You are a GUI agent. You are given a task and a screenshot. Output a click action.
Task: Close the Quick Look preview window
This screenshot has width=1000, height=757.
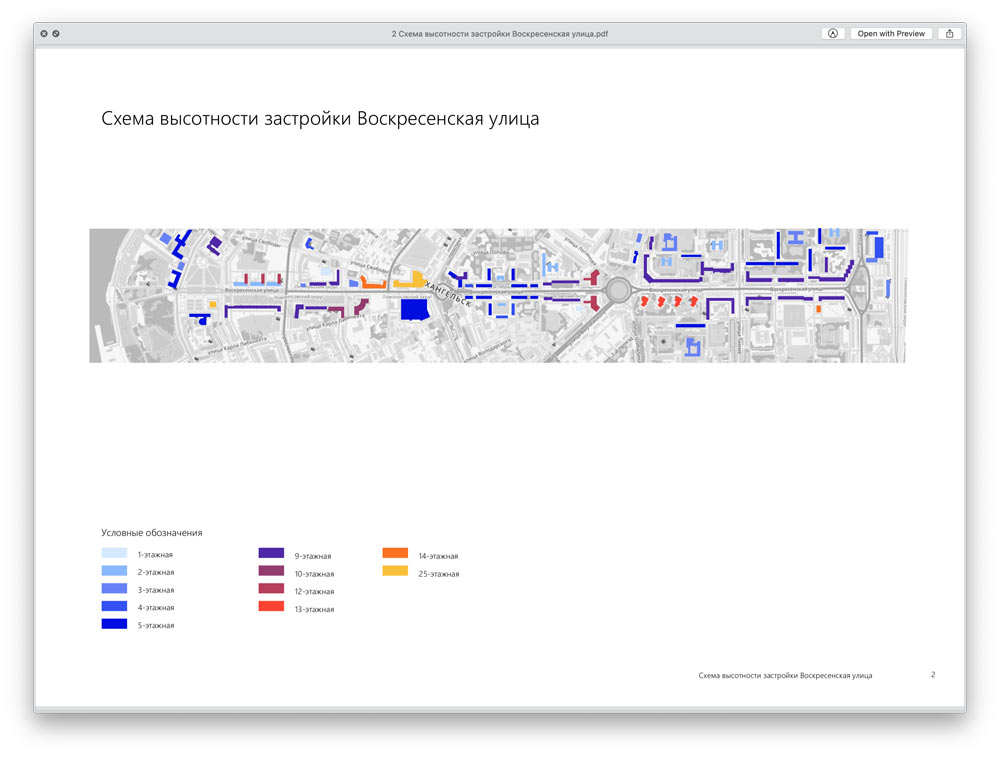pos(44,33)
